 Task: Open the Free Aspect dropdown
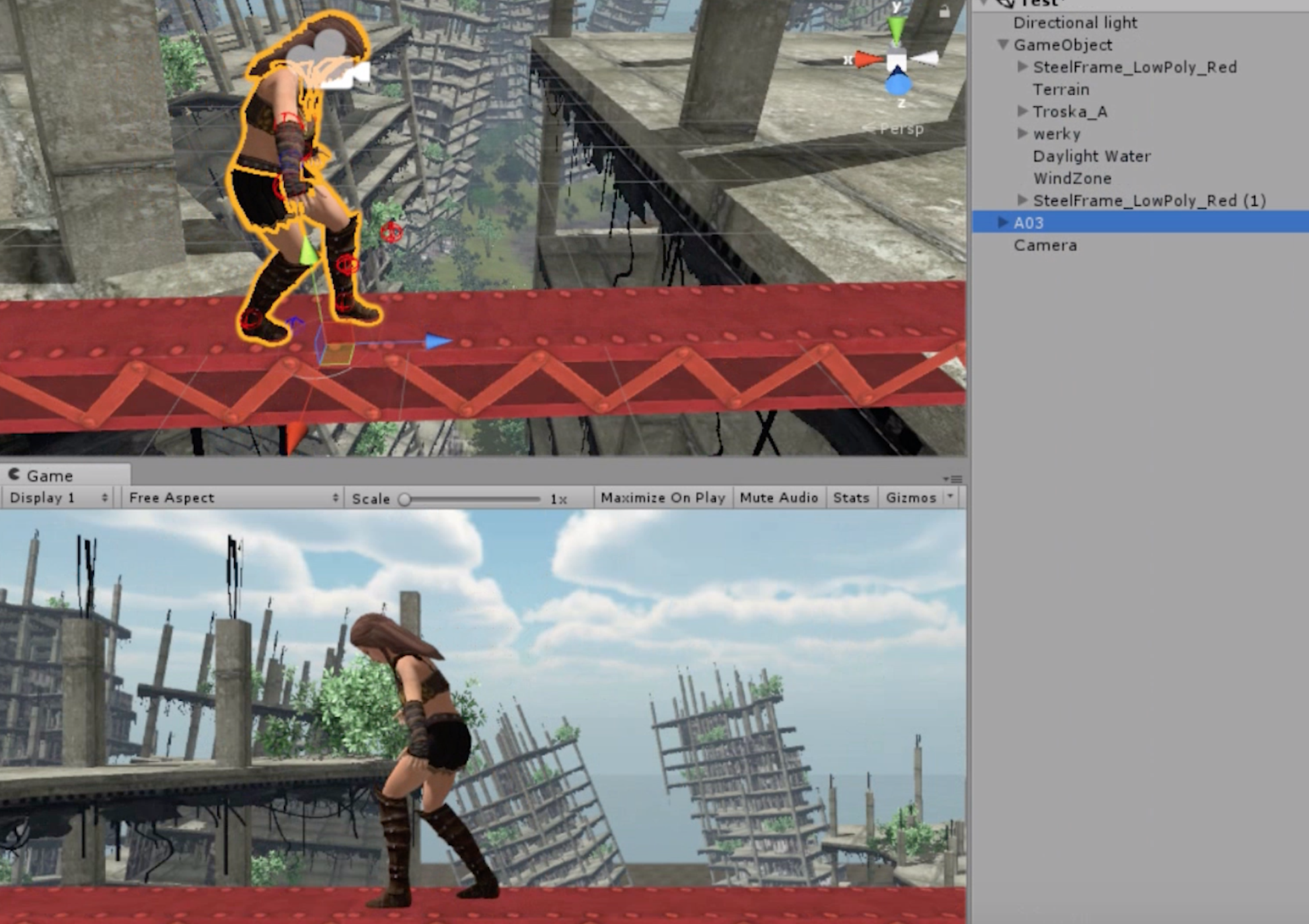(233, 498)
